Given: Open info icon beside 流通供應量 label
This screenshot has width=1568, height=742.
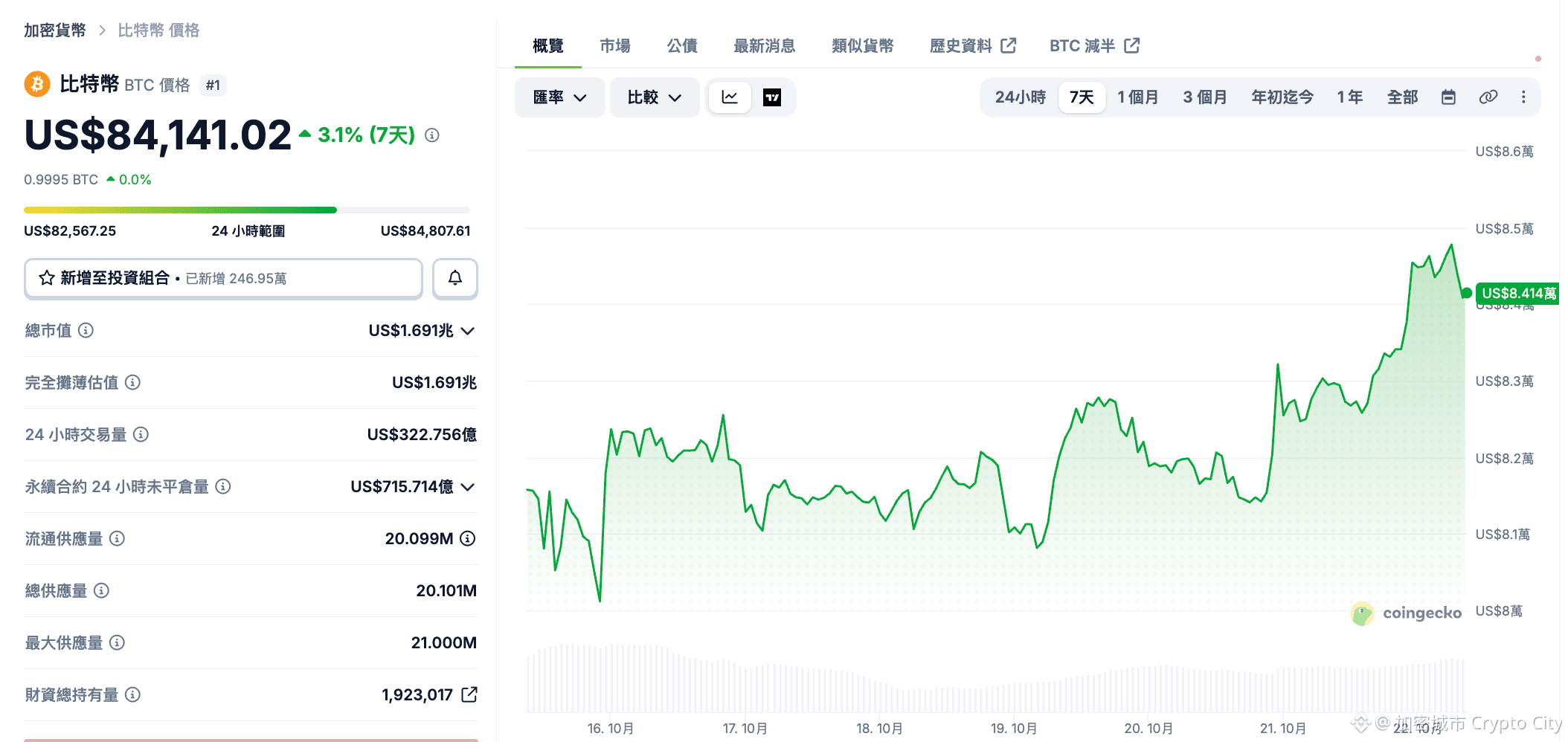Looking at the screenshot, I should coord(118,538).
